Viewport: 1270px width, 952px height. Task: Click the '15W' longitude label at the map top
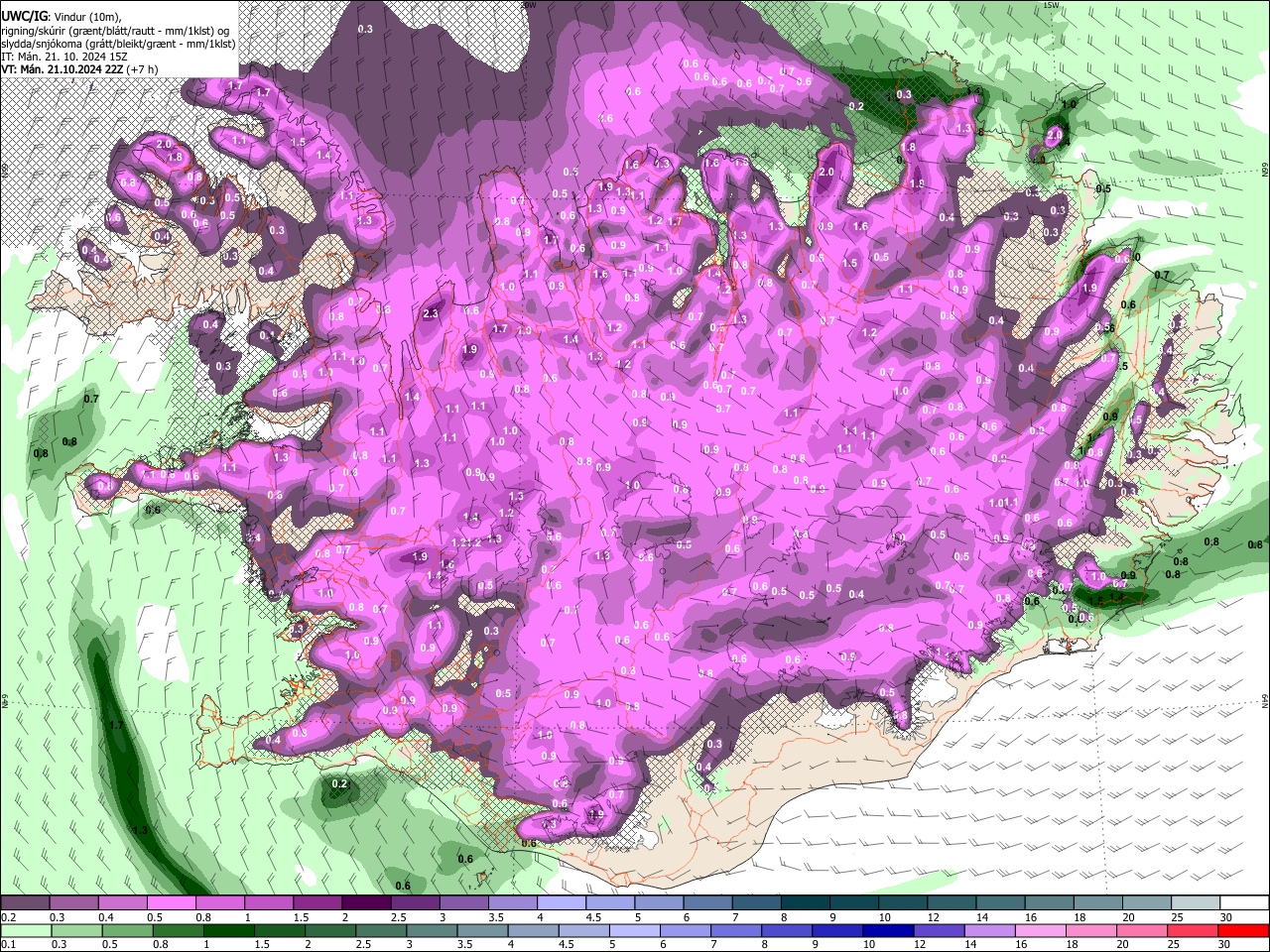click(1052, 5)
